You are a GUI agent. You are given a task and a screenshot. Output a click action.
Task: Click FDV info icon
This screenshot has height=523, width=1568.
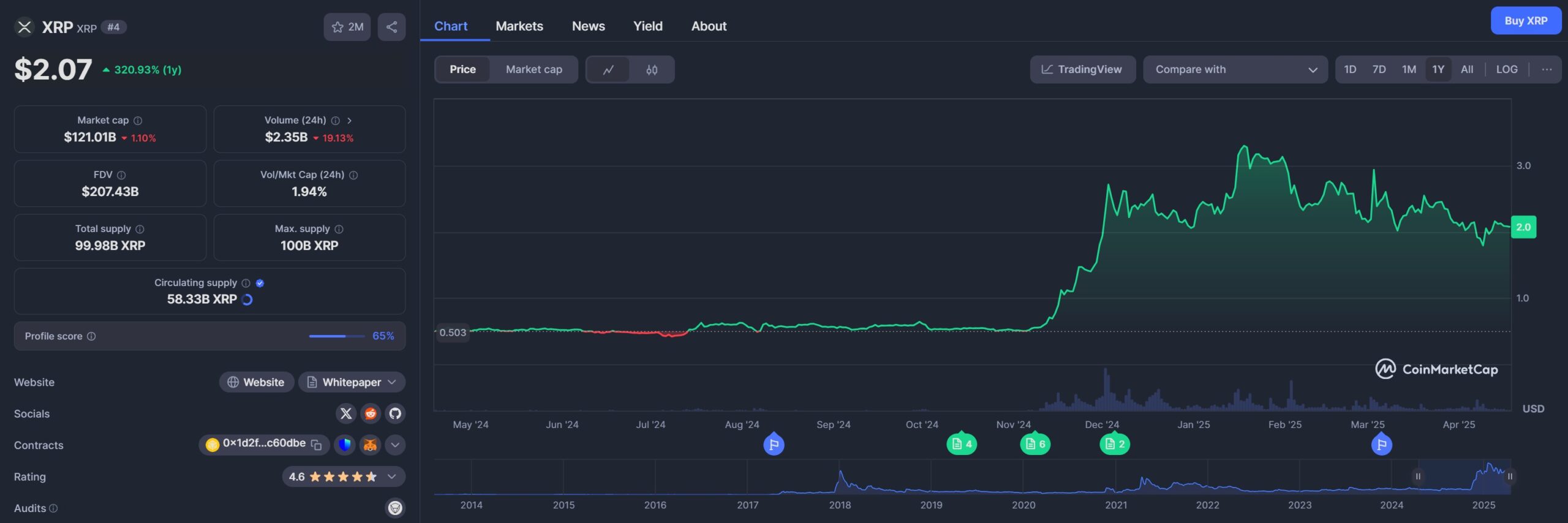(x=121, y=175)
